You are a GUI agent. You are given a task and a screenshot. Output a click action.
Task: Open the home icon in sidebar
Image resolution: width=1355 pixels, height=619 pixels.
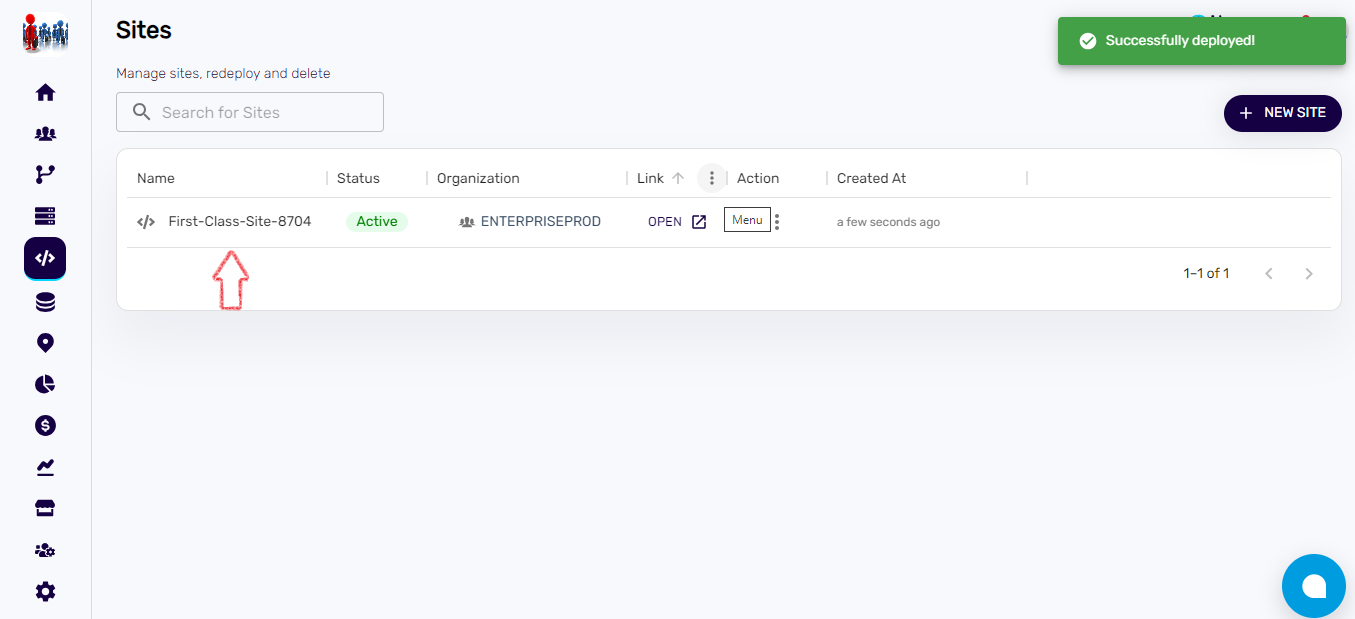45,93
